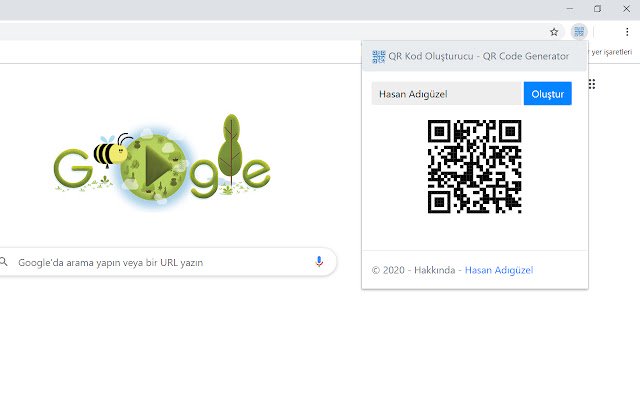Open the QR Code Generator extension icon

[x=579, y=31]
